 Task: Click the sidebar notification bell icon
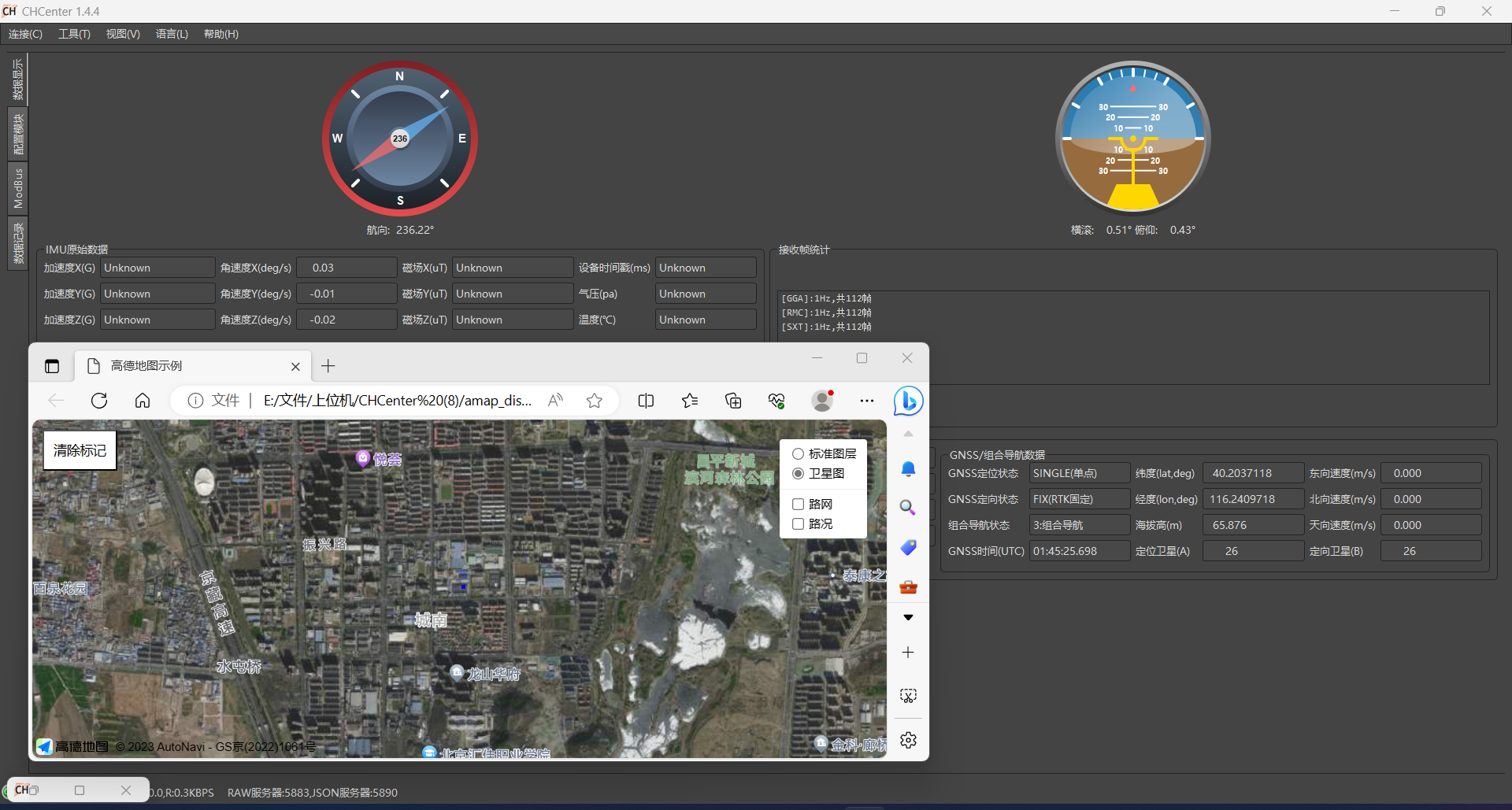tap(908, 469)
